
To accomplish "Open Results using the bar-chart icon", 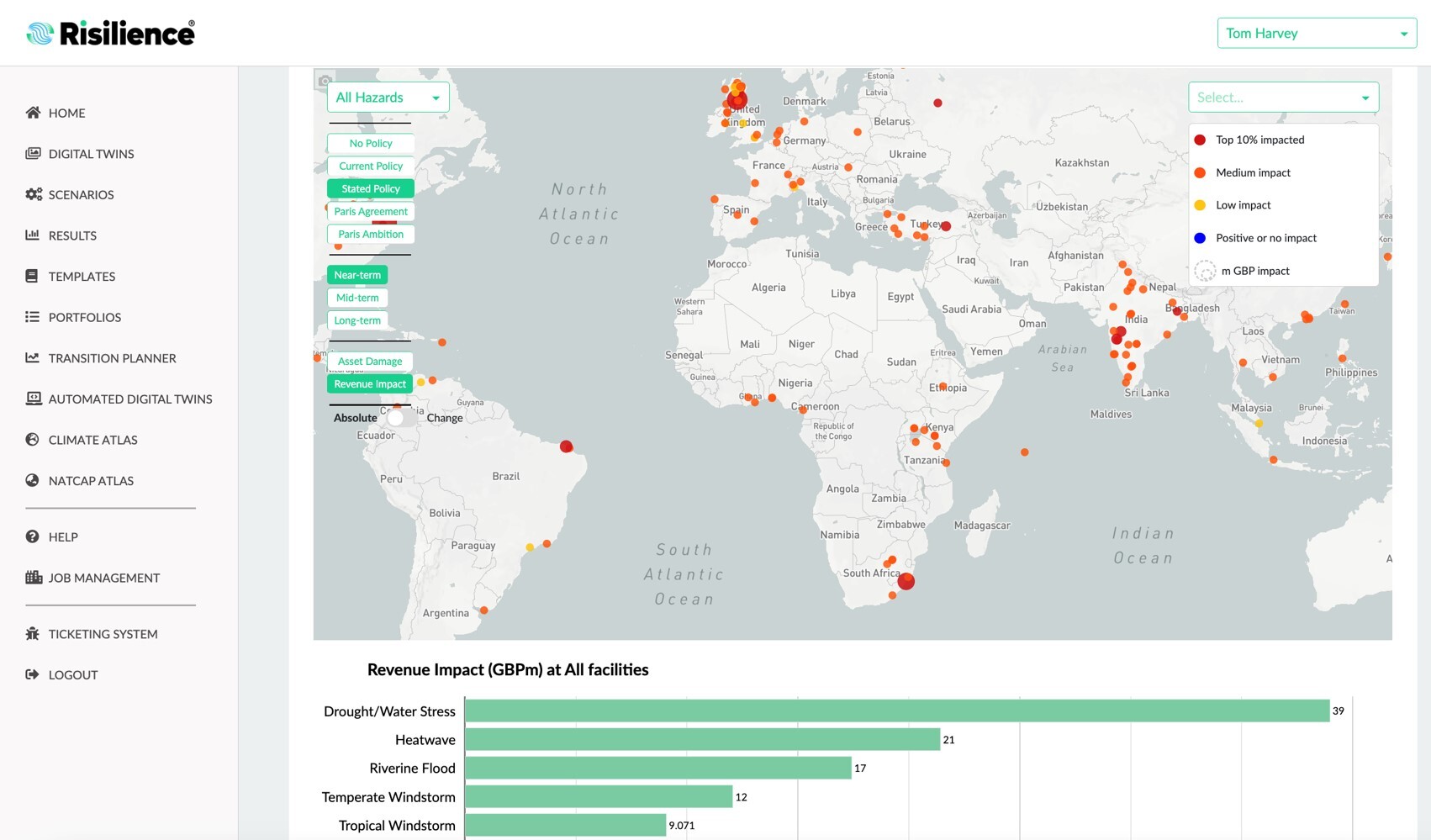I will pos(33,235).
